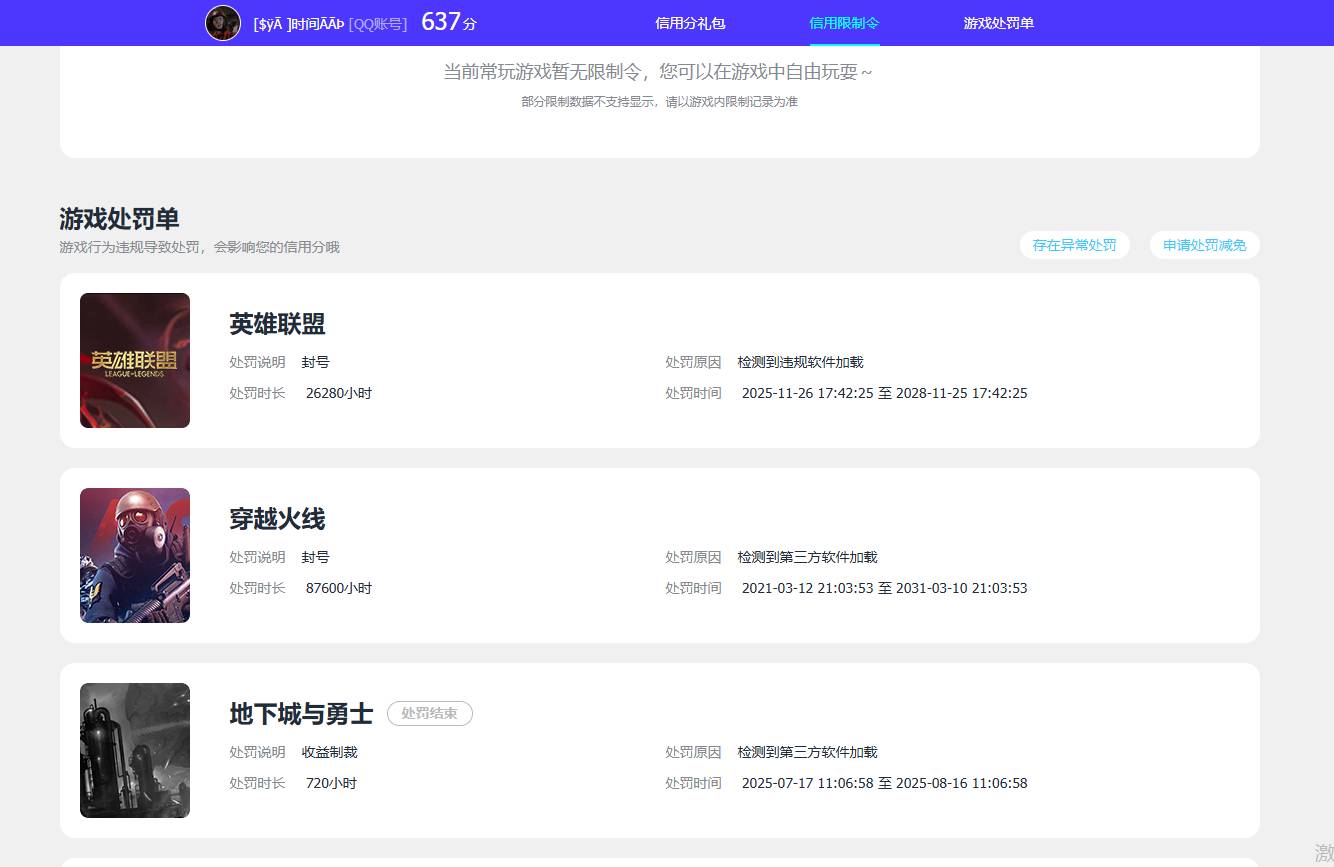Click the 英雄联盟 title text
1334x867 pixels.
point(277,324)
